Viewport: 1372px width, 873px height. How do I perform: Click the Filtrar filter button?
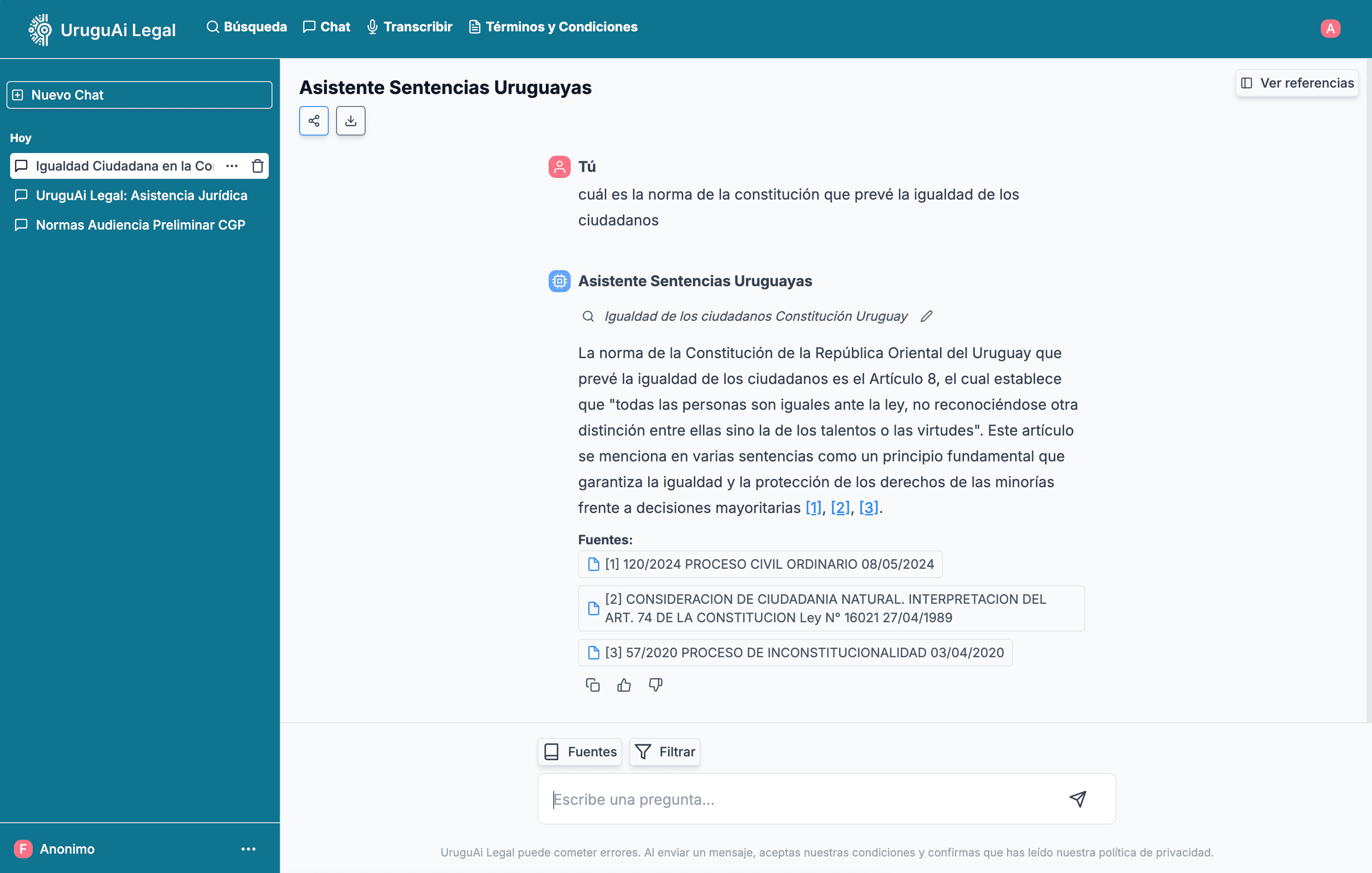click(x=665, y=752)
